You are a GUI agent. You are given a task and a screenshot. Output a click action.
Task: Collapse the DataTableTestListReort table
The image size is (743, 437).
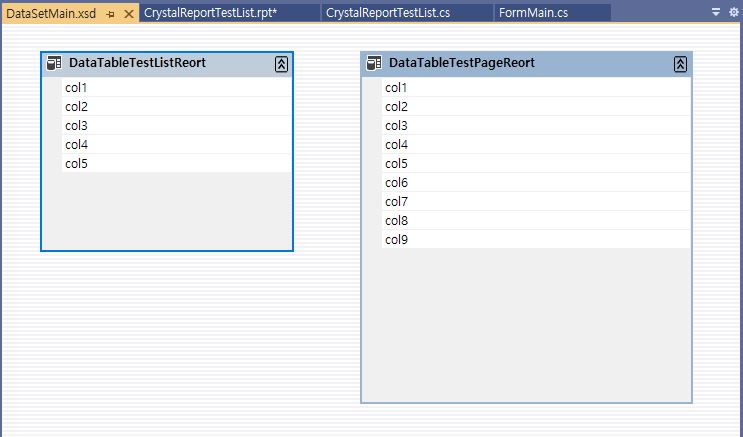[x=281, y=64]
